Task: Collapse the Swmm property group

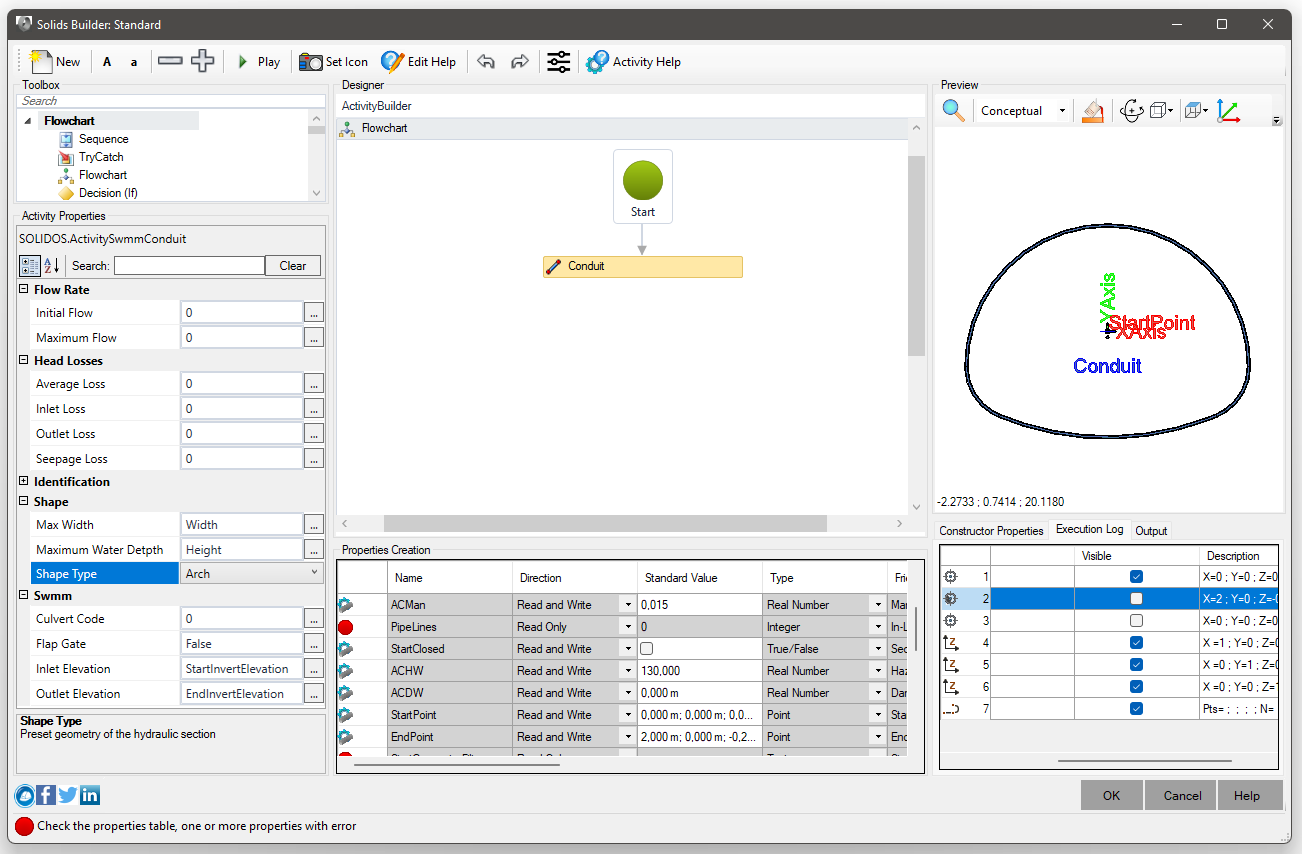Action: (24, 596)
